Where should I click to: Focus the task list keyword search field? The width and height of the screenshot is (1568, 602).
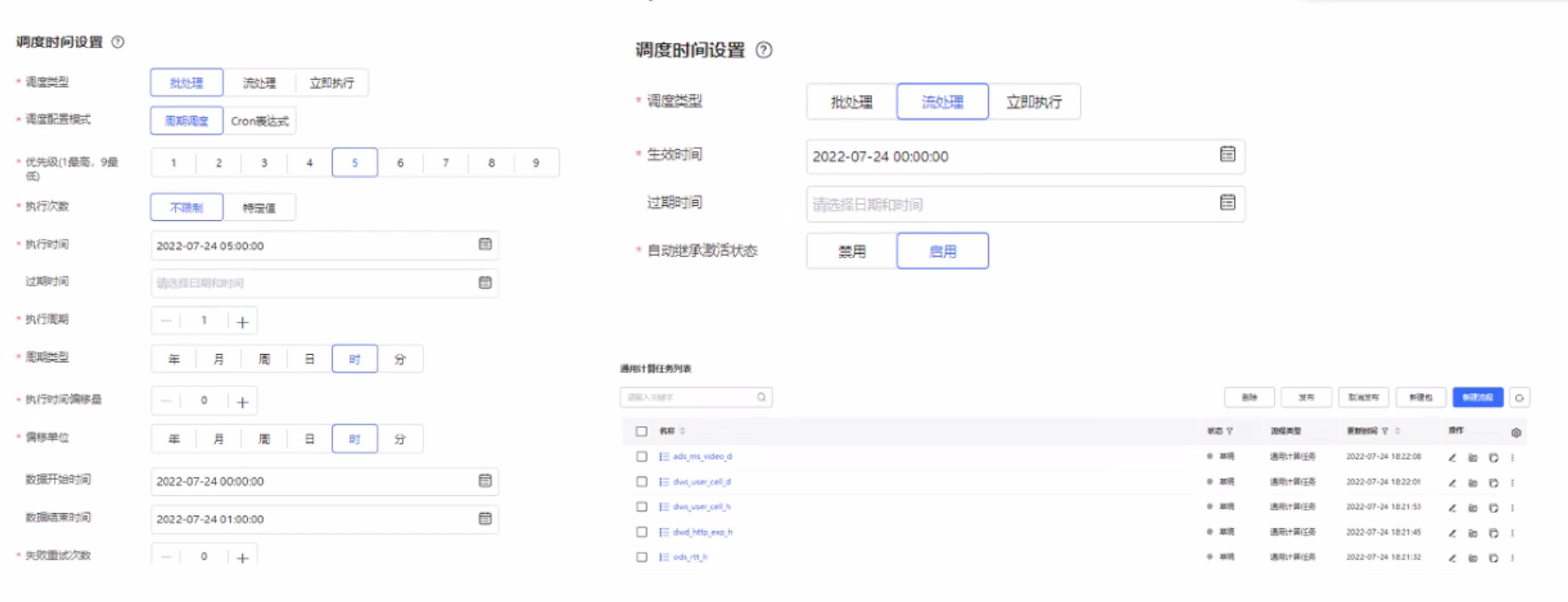point(696,397)
